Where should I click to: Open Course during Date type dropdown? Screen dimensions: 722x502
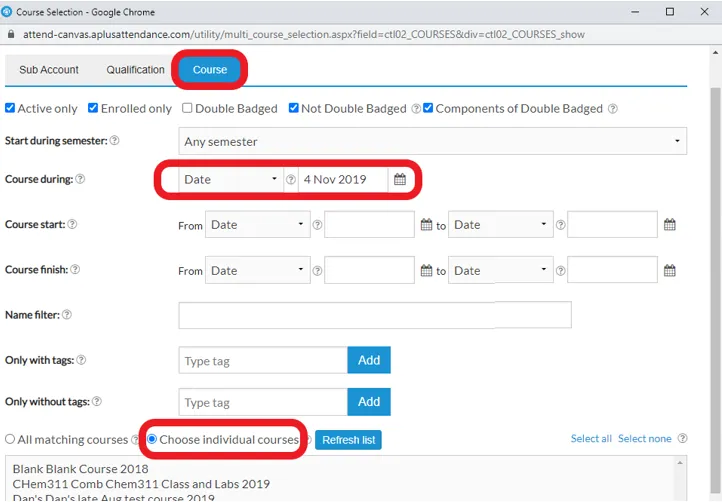pos(231,179)
